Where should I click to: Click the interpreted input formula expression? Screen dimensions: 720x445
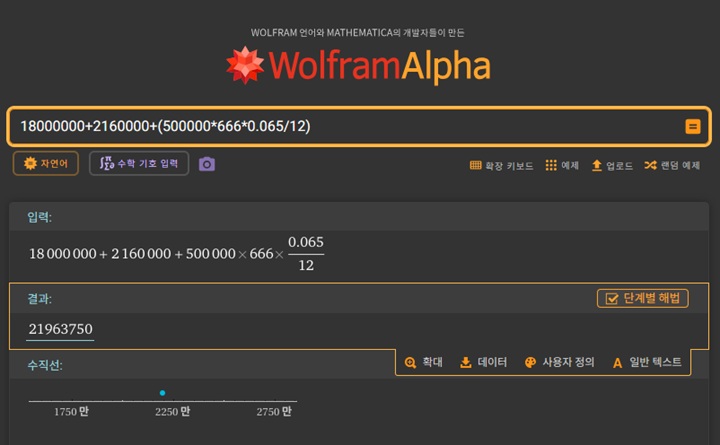click(176, 253)
